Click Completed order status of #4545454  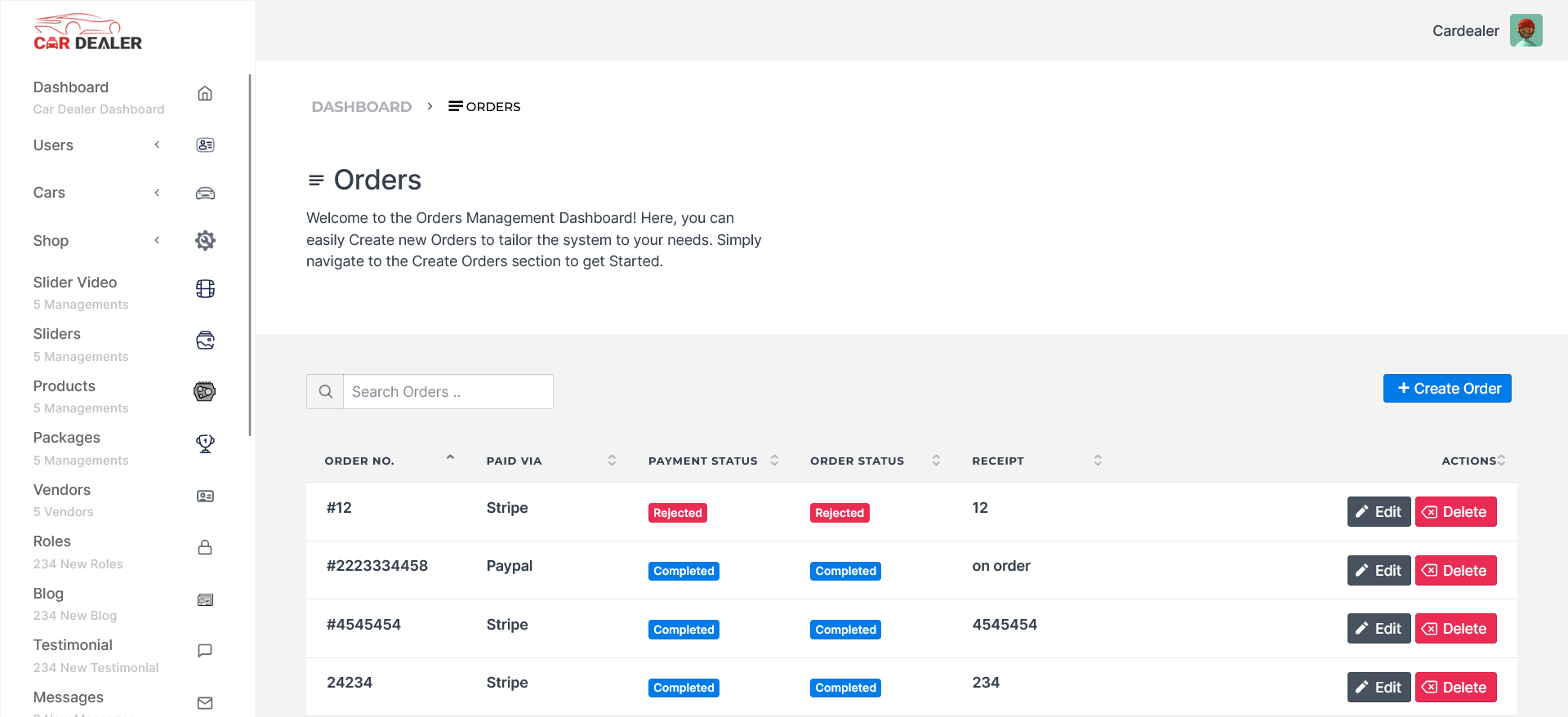click(x=845, y=630)
